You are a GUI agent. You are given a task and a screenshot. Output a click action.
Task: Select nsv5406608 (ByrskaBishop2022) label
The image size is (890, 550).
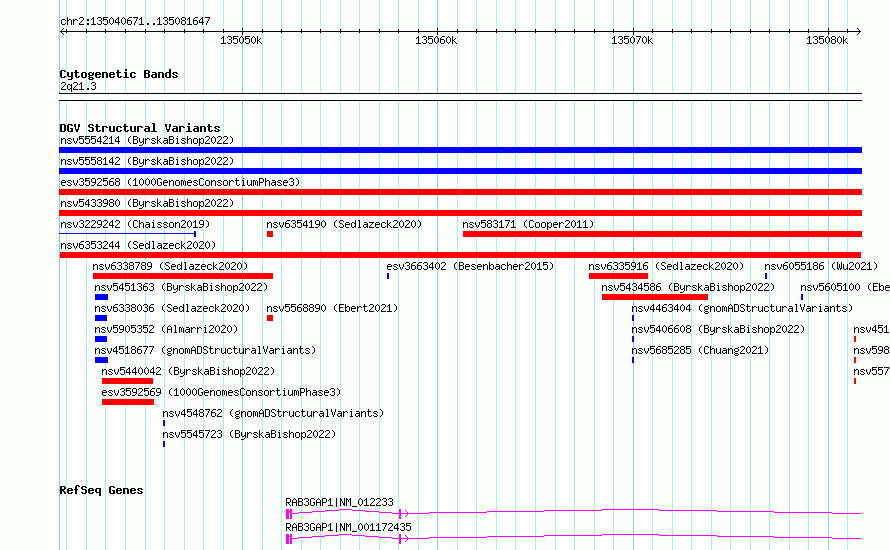click(718, 329)
